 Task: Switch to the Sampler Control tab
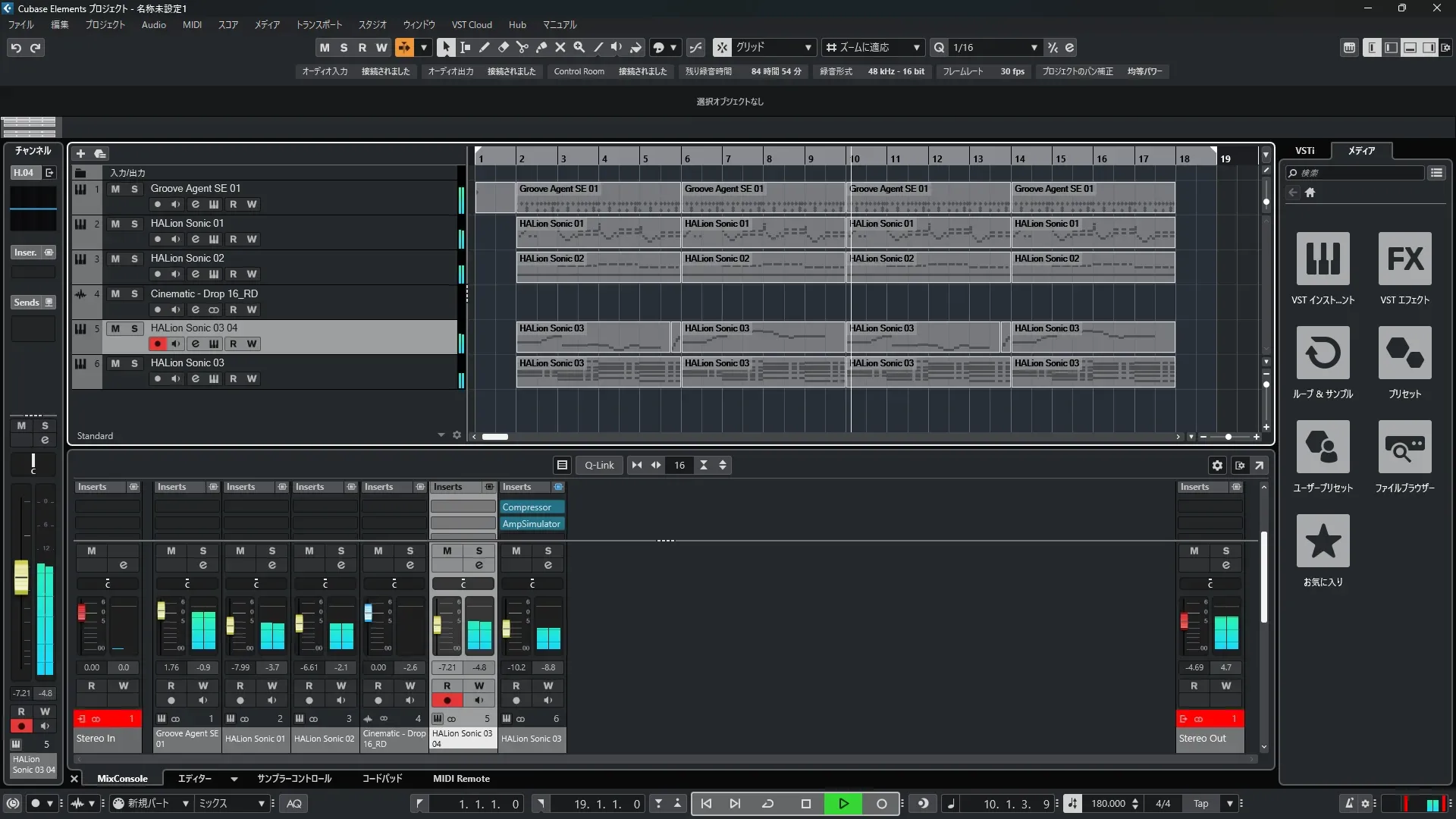coord(293,779)
